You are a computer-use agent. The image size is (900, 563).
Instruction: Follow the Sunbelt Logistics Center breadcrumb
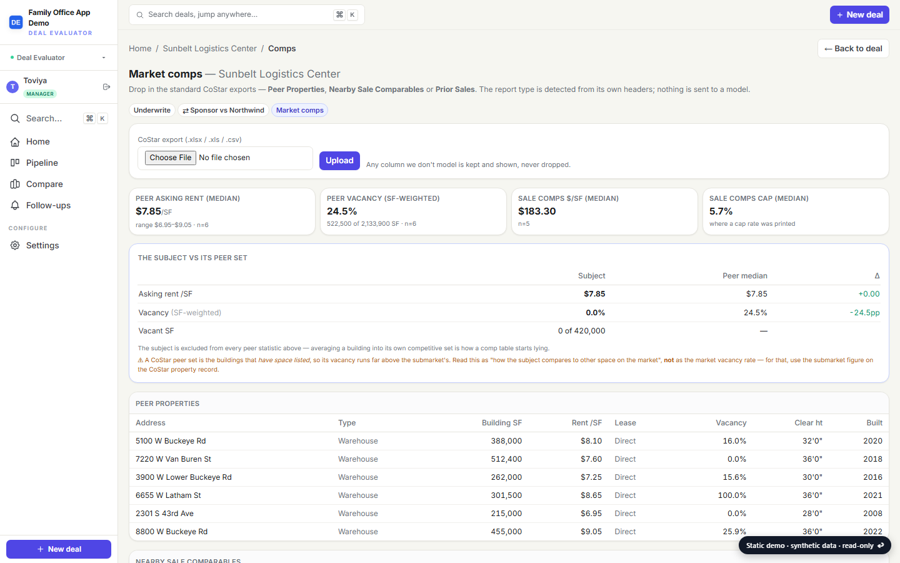(x=210, y=49)
